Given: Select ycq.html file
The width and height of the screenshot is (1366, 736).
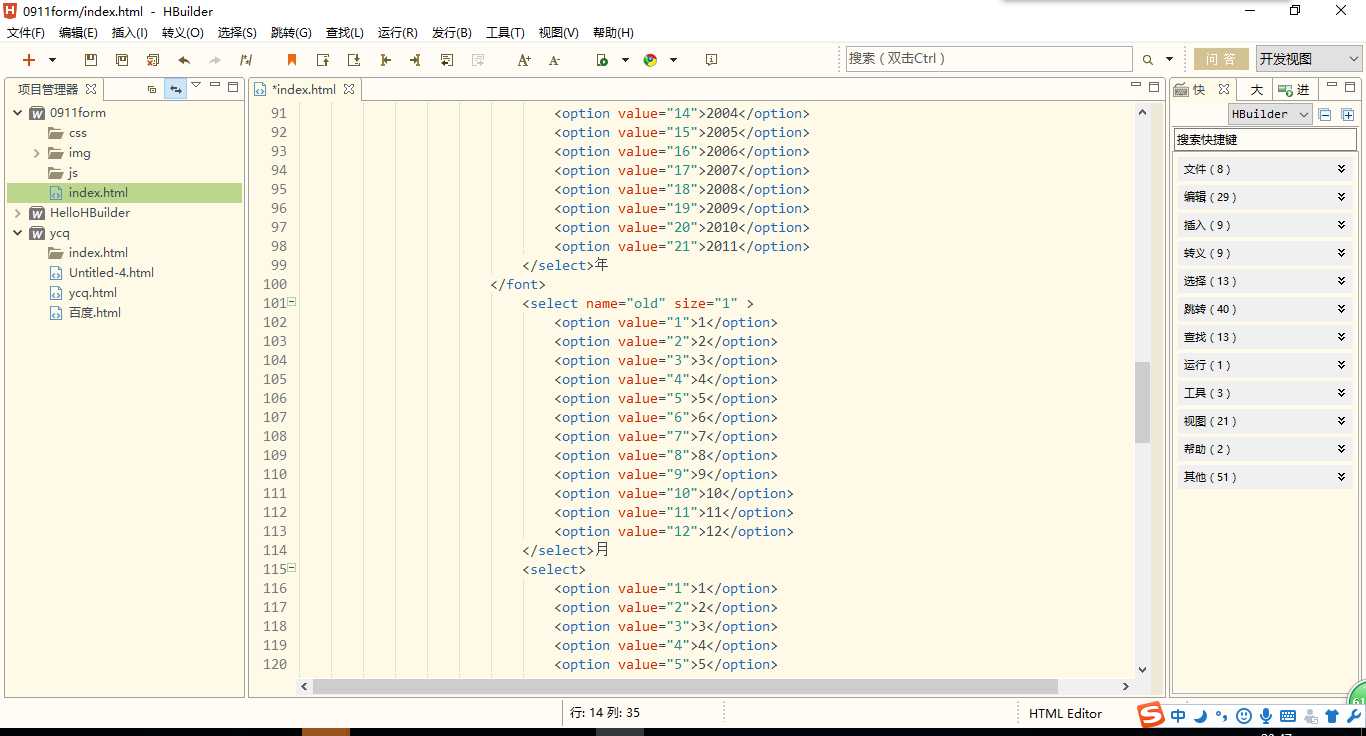Looking at the screenshot, I should click(x=92, y=293).
